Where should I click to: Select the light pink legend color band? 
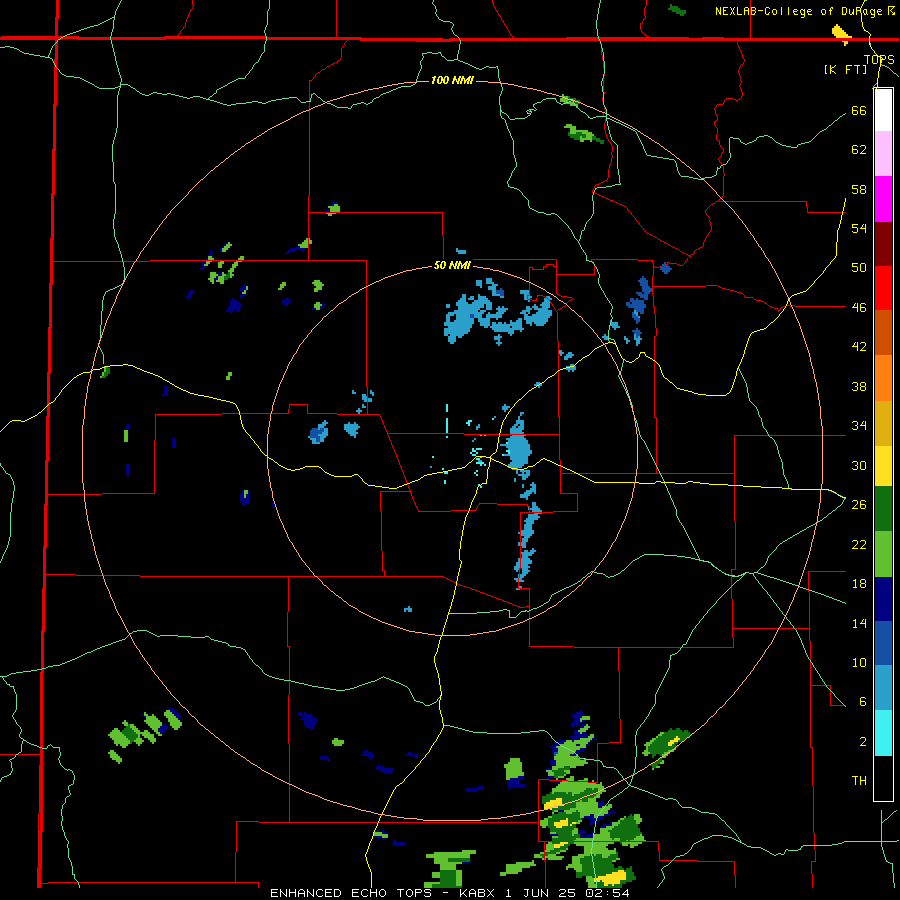(883, 153)
